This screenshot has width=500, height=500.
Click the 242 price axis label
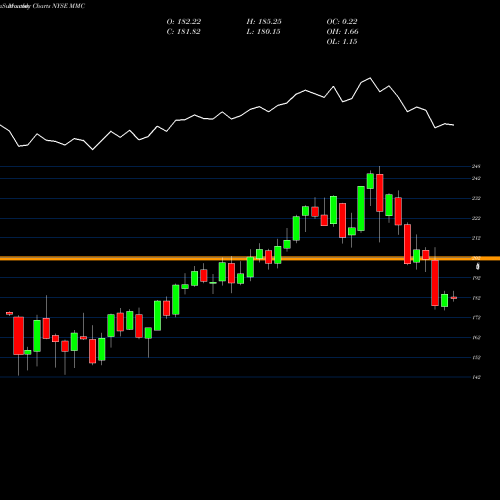[x=476, y=178]
